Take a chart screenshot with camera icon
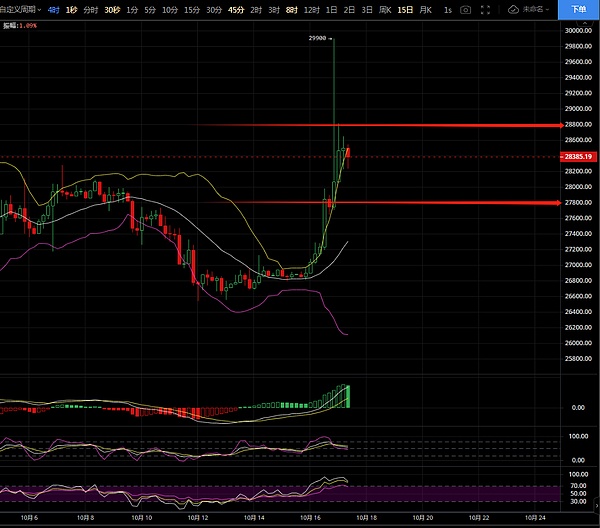This screenshot has height=528, width=600. [465, 9]
